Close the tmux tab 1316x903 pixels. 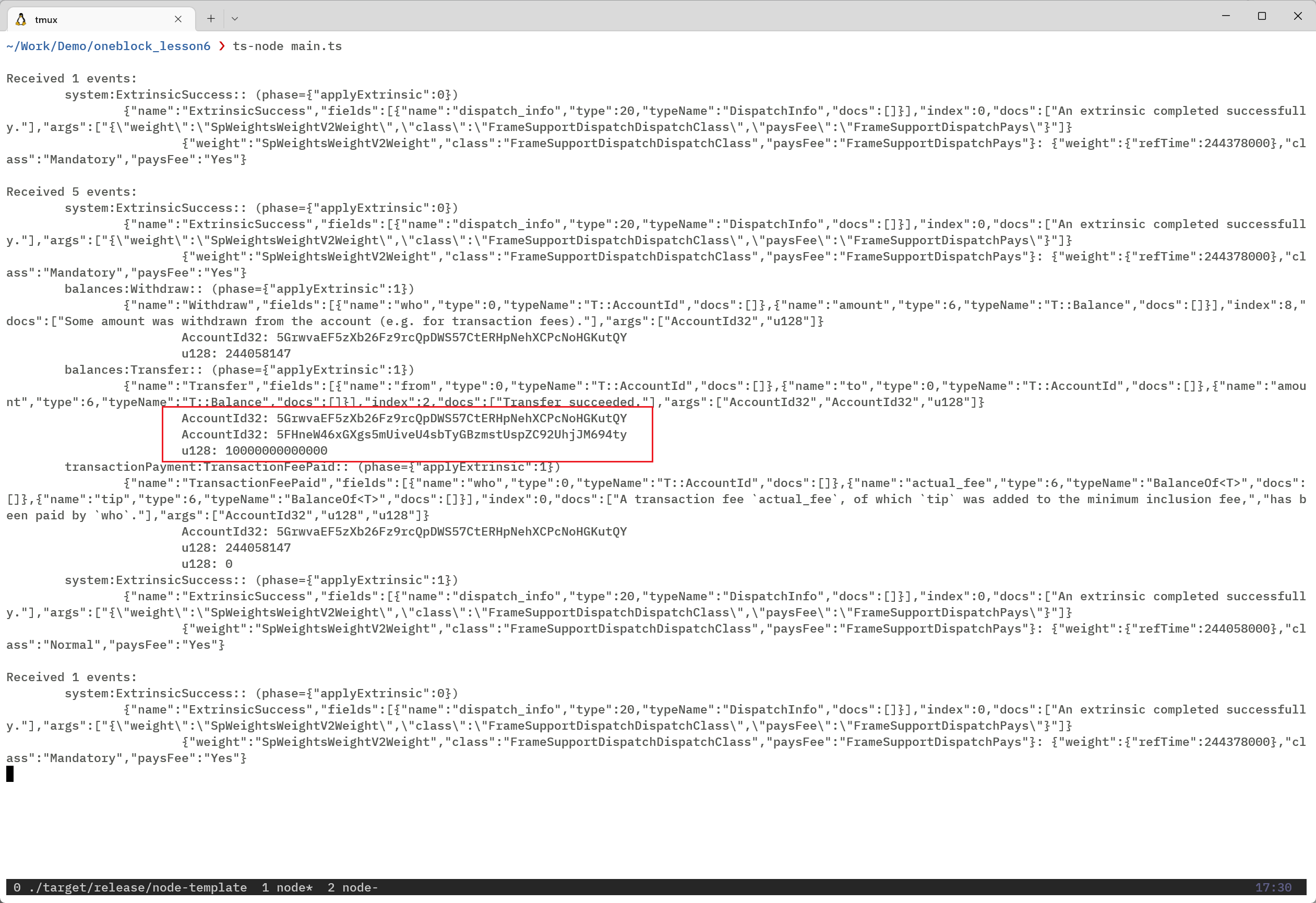178,19
